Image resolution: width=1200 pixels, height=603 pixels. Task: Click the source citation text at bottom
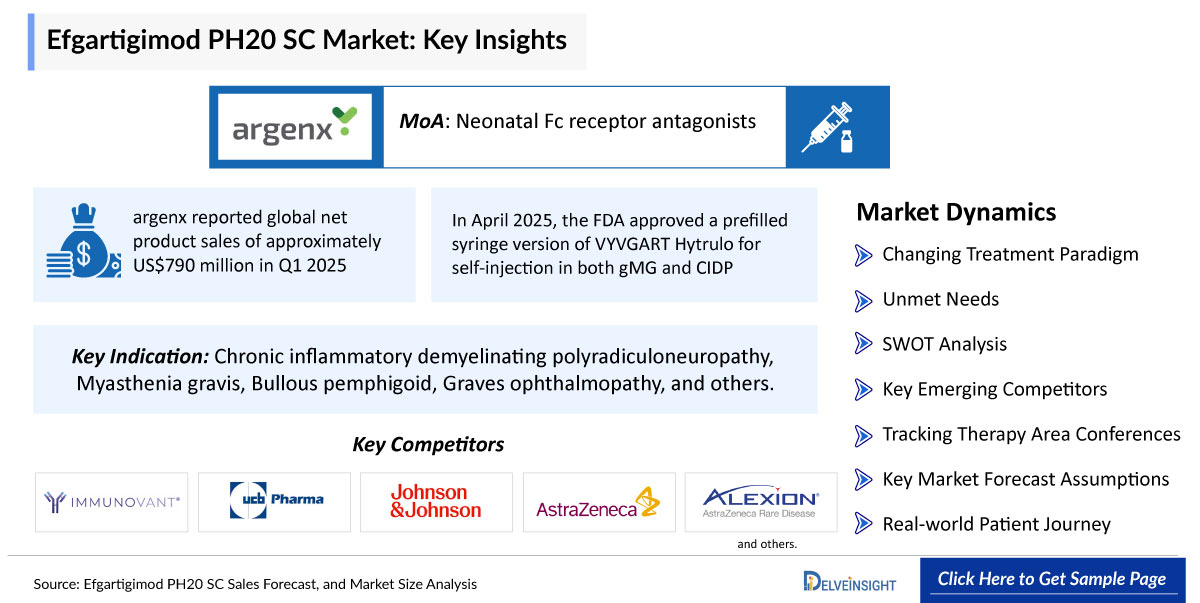[255, 584]
